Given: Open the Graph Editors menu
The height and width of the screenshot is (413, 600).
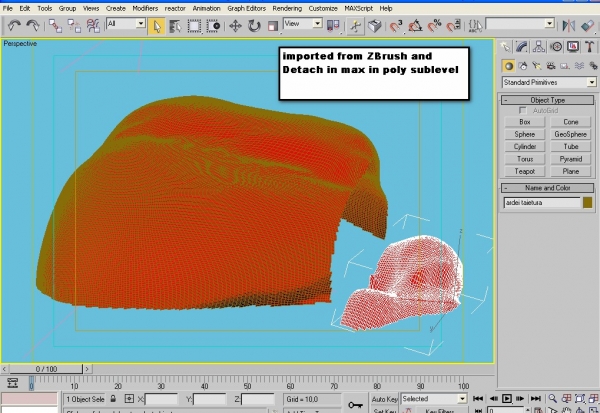Looking at the screenshot, I should pyautogui.click(x=246, y=8).
